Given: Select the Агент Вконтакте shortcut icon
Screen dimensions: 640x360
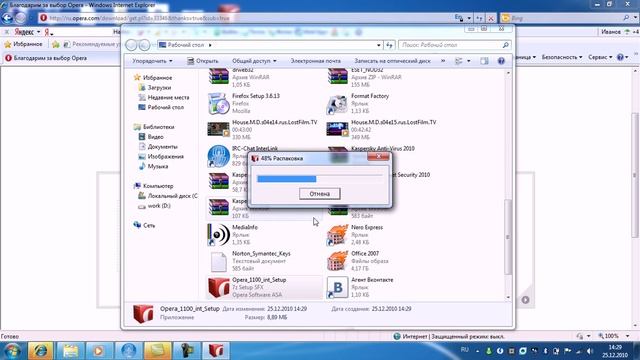Looking at the screenshot, I should point(337,287).
